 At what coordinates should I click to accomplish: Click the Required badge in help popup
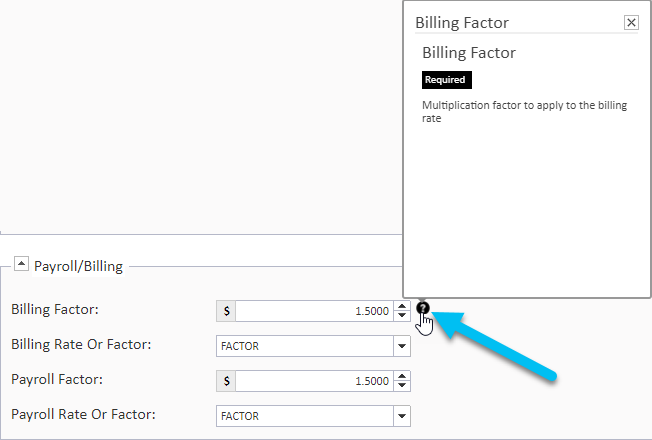pyautogui.click(x=447, y=80)
